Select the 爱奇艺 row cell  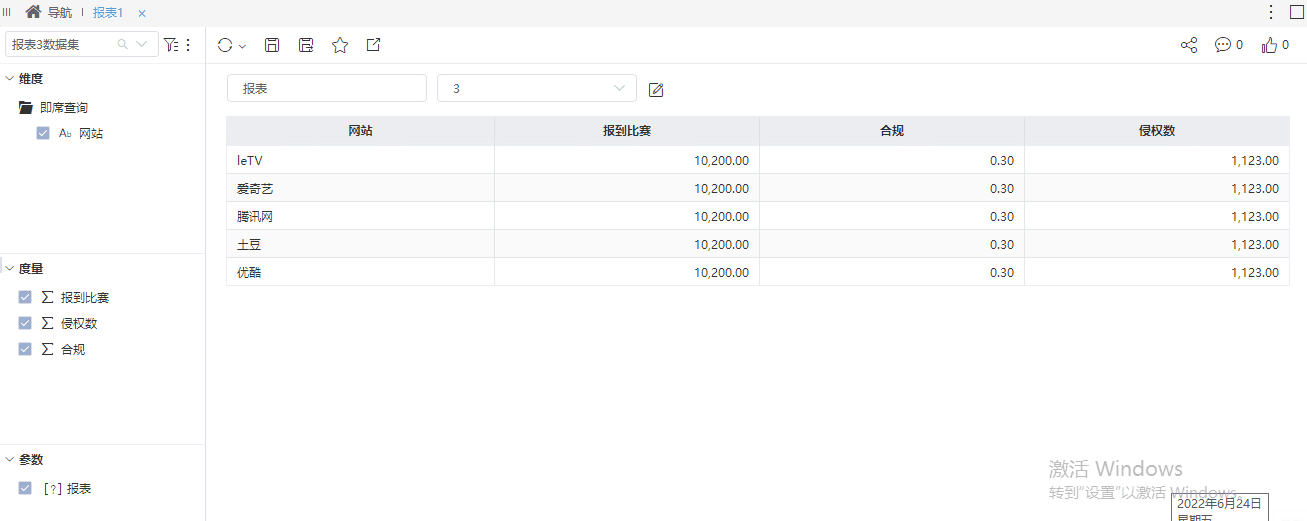click(360, 188)
